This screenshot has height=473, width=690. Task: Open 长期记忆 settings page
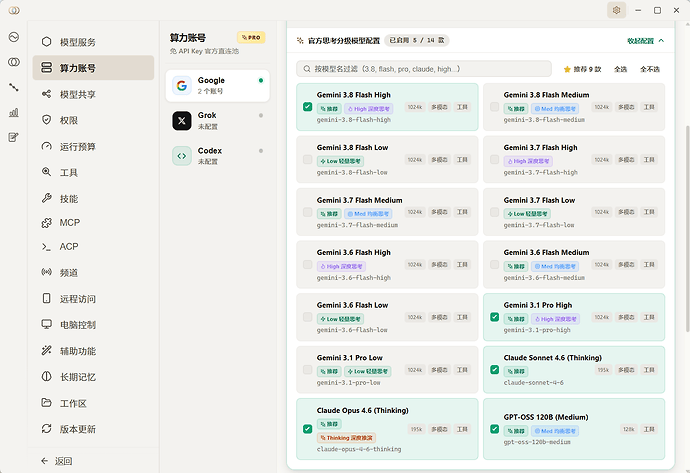93,377
